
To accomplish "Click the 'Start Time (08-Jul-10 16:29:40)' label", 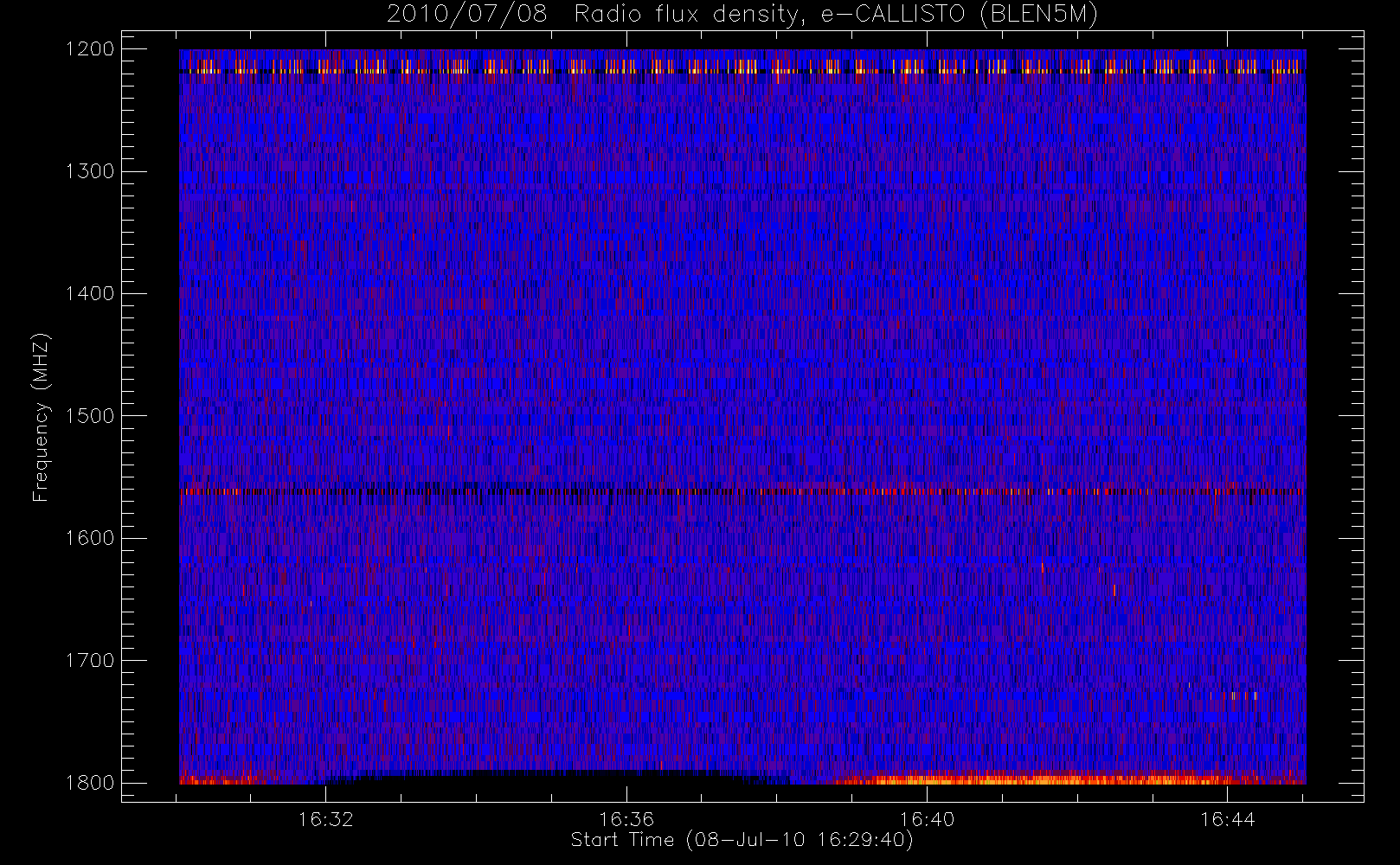I will point(742,840).
